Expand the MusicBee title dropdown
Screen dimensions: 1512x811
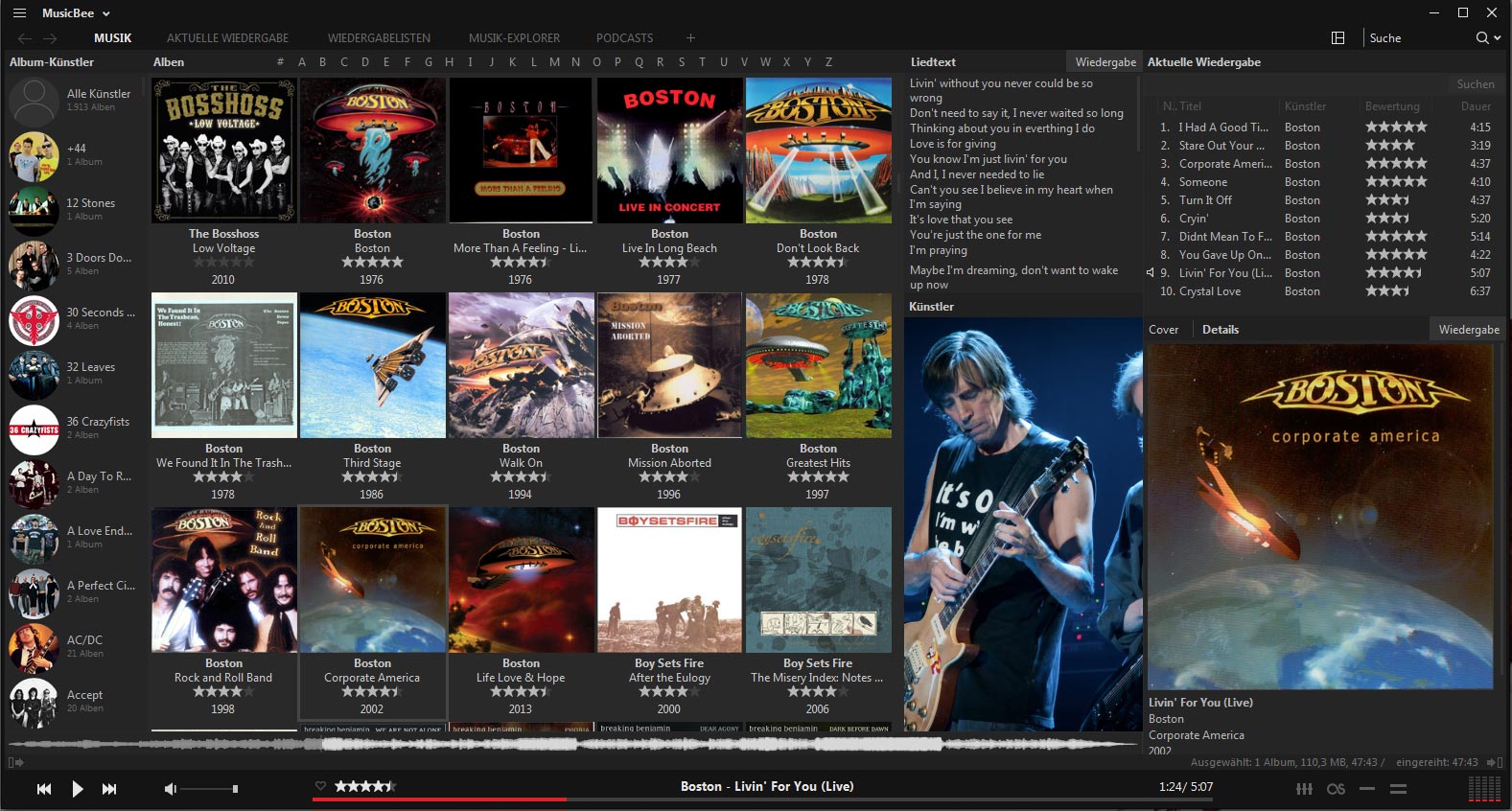[x=76, y=13]
